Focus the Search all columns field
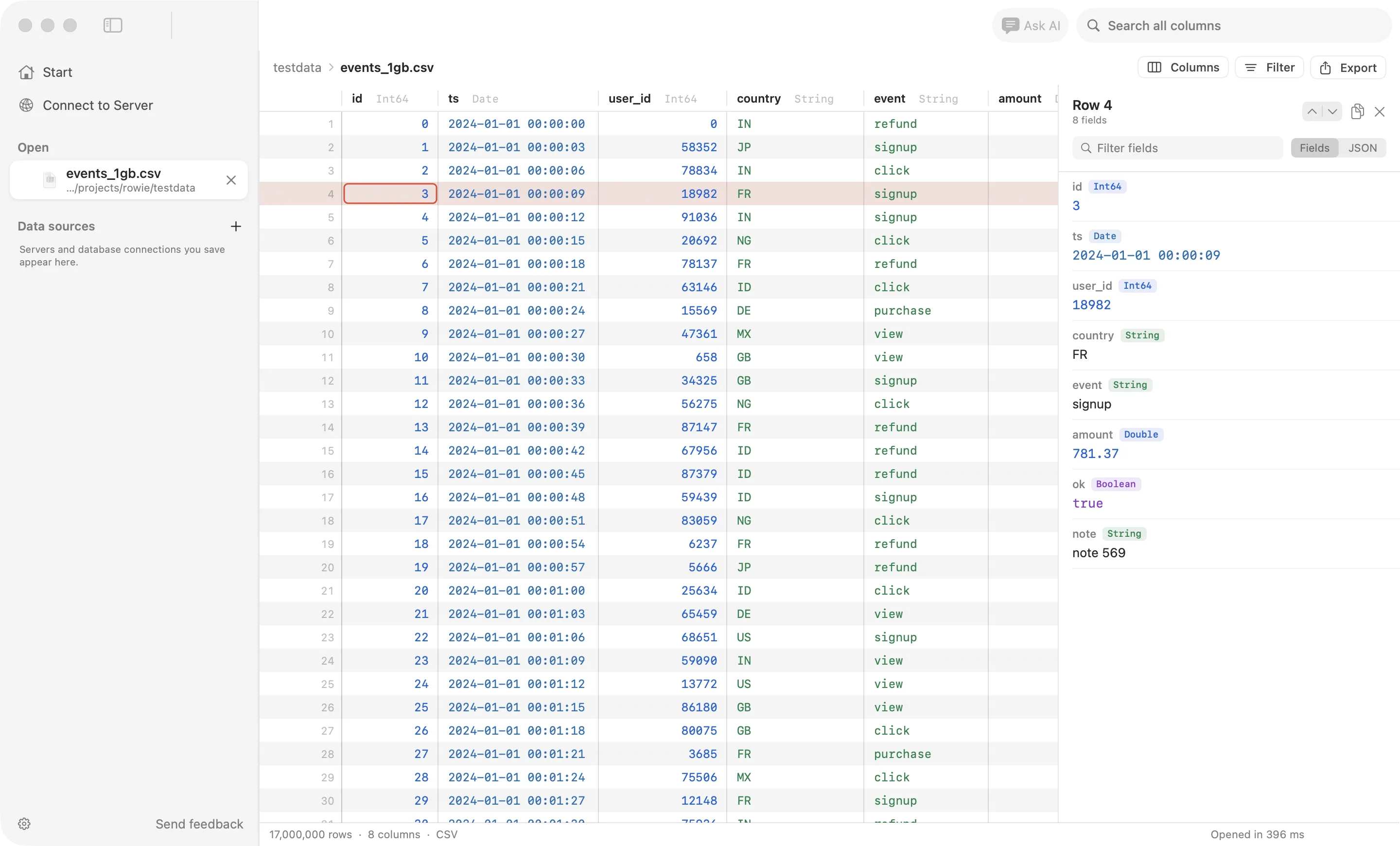Screen dimensions: 1400x846 pyautogui.click(x=1234, y=26)
